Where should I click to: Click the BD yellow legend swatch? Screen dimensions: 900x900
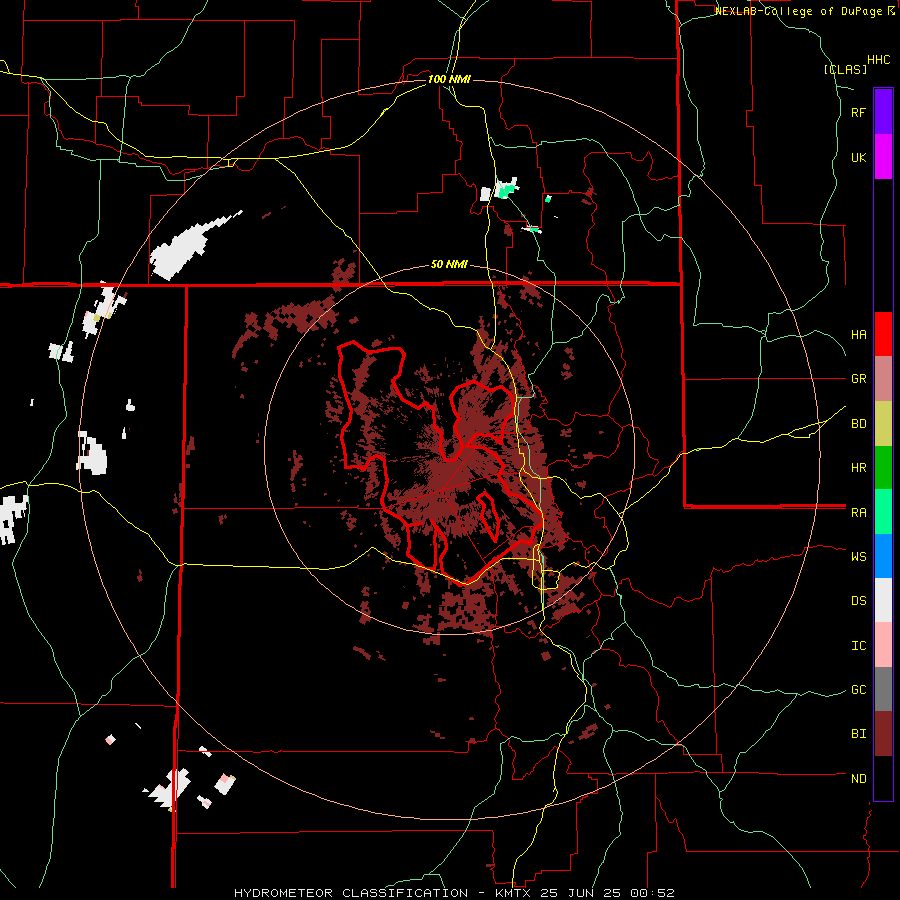coord(883,424)
